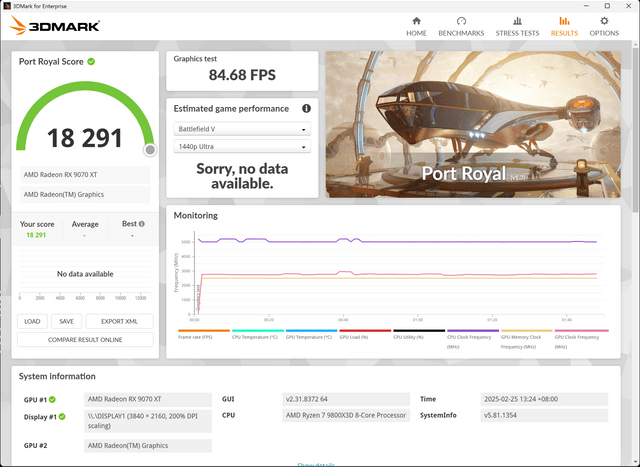Click the DISPLAY1 3840 × 2160 field
The height and width of the screenshot is (467, 640).
coord(148,421)
